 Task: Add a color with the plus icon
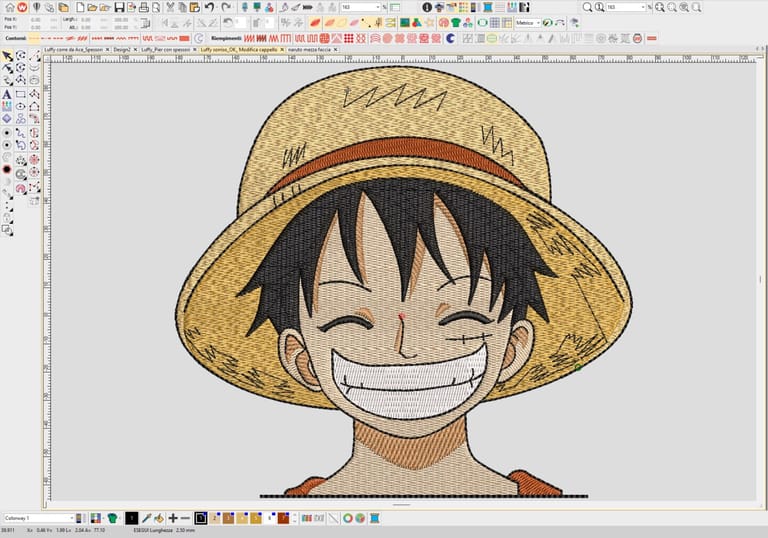point(173,518)
